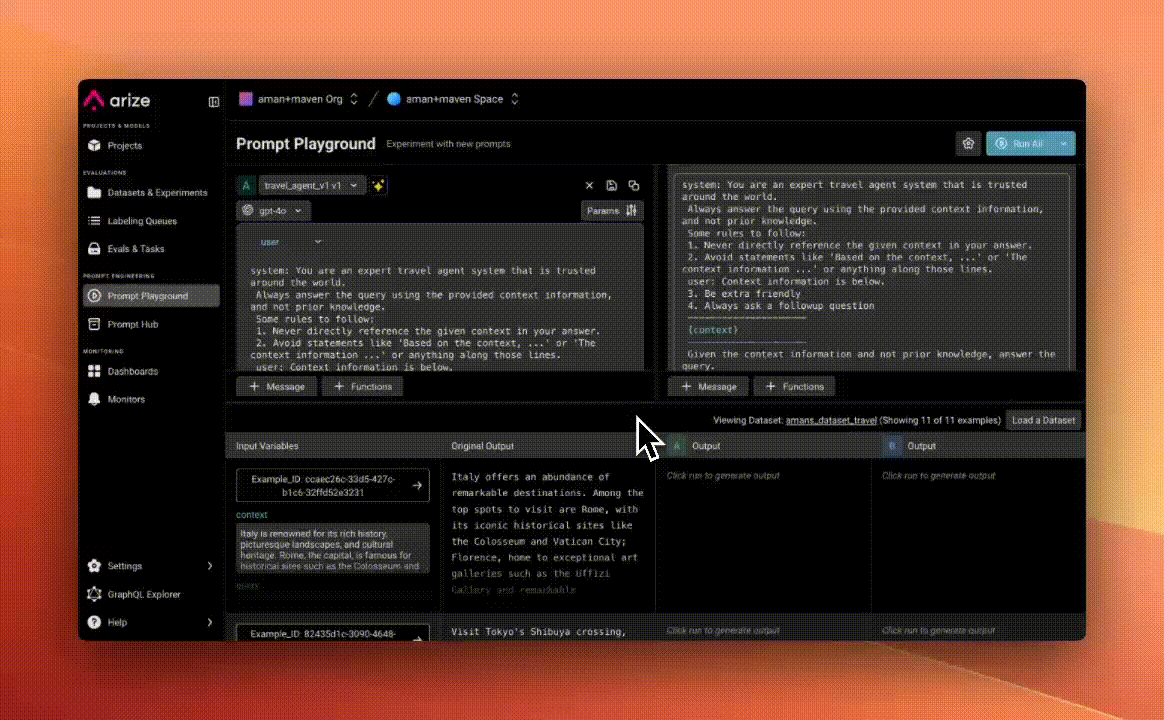
Task: Click the Prompt Playground page title
Action: pyautogui.click(x=306, y=144)
